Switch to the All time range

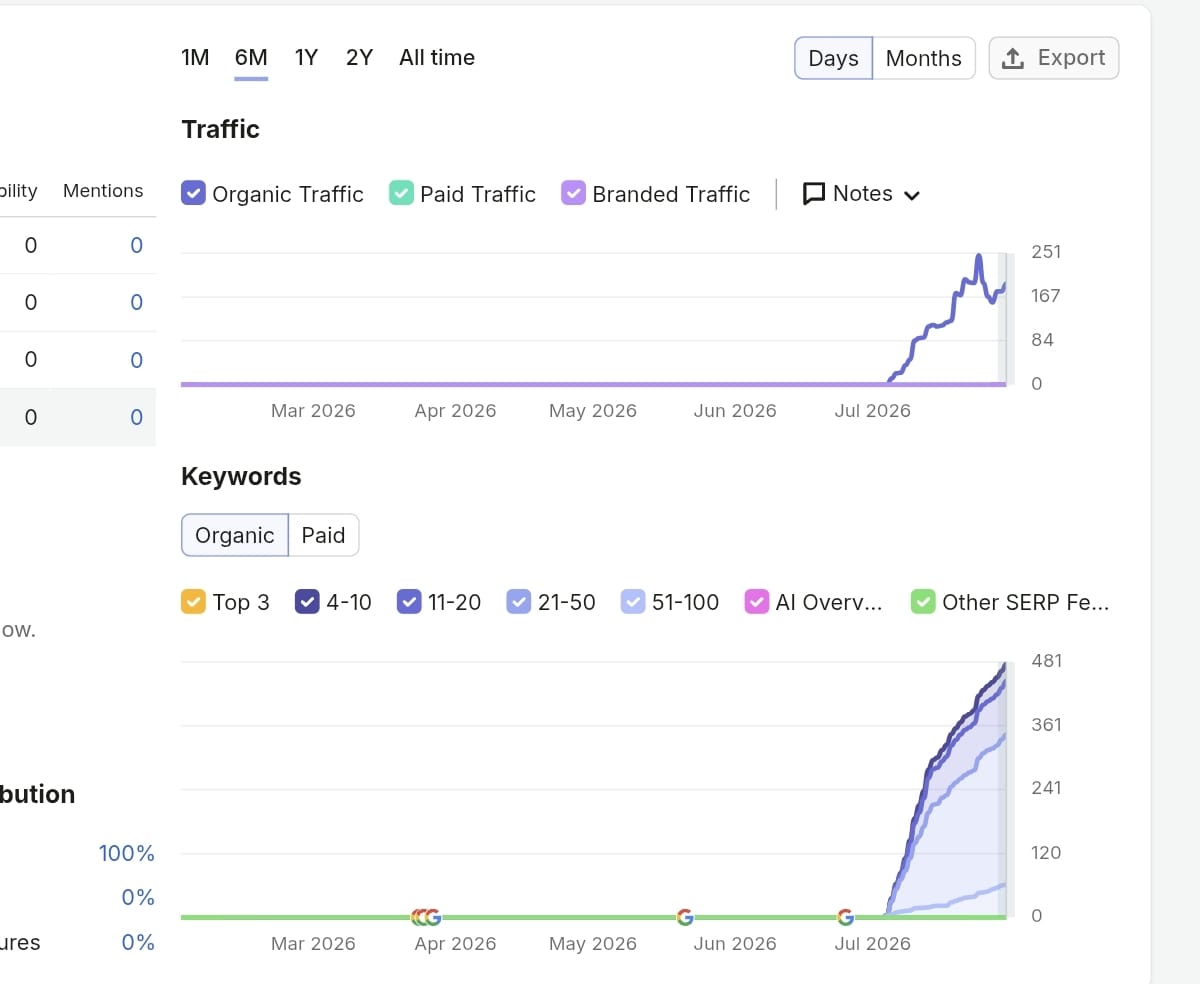tap(437, 58)
